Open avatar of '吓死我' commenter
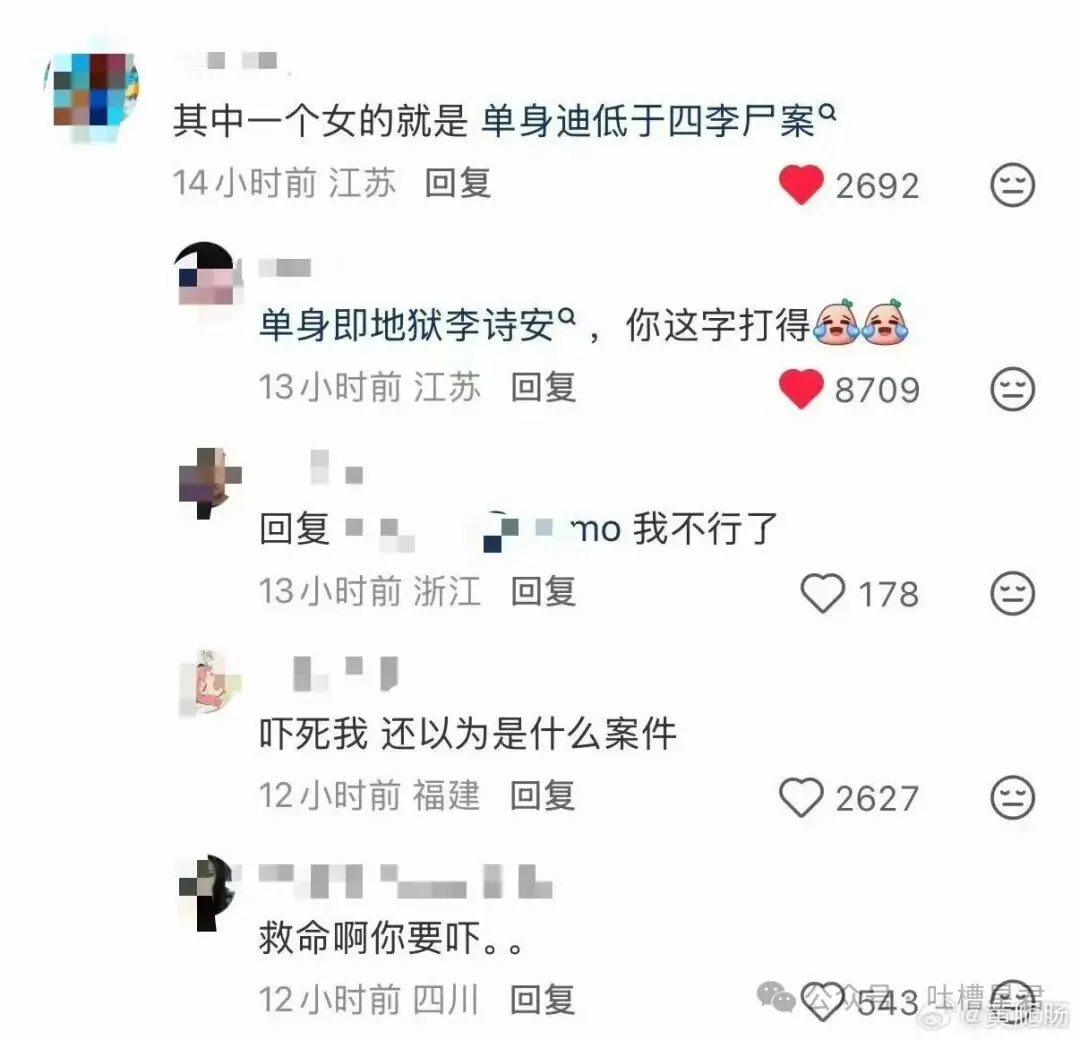1080x1040 pixels. coord(209,684)
